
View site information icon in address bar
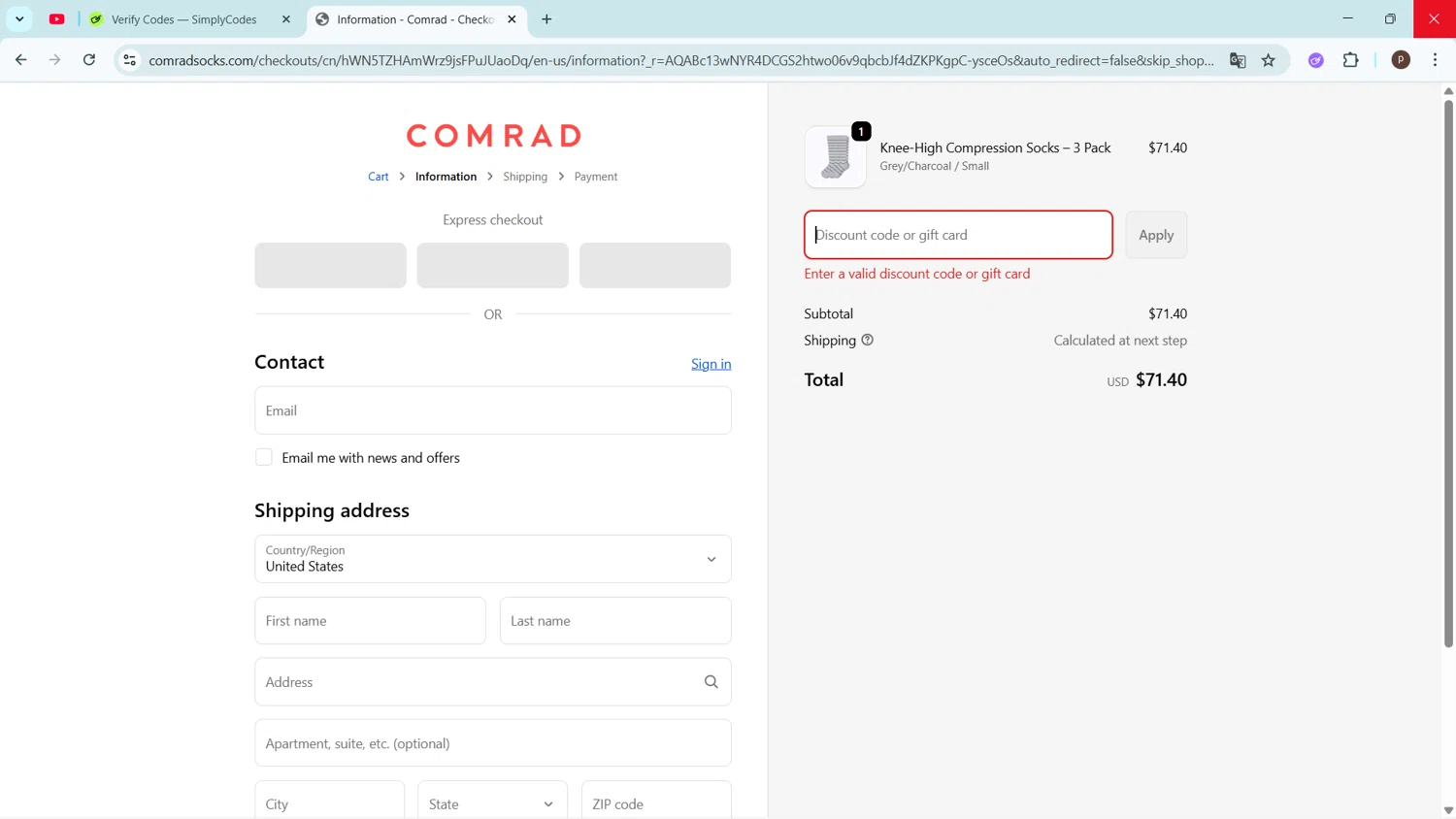point(129,60)
